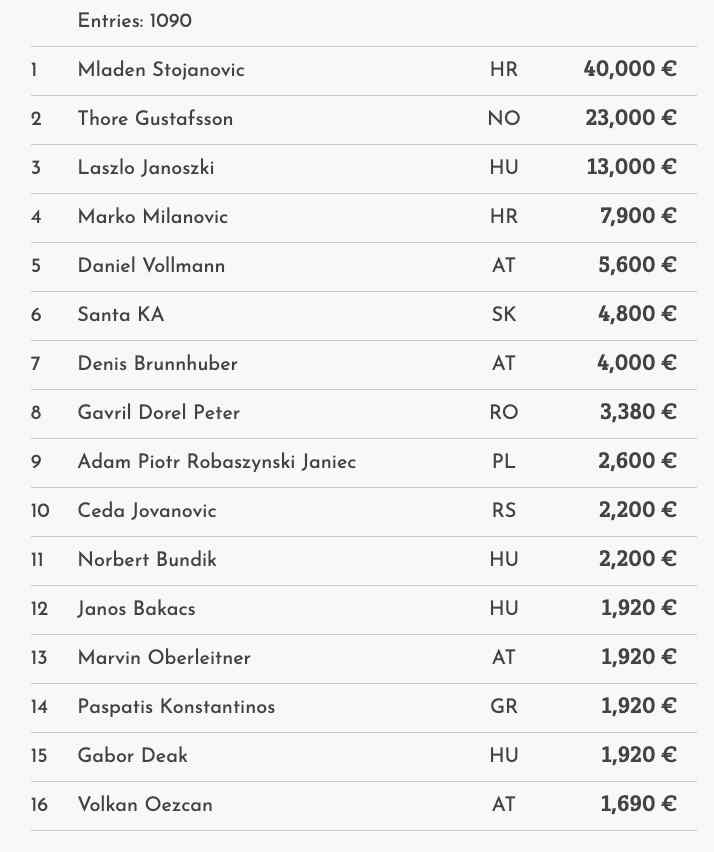Select Volkan Oezcan in last place
Image resolution: width=714 pixels, height=852 pixels.
[145, 805]
